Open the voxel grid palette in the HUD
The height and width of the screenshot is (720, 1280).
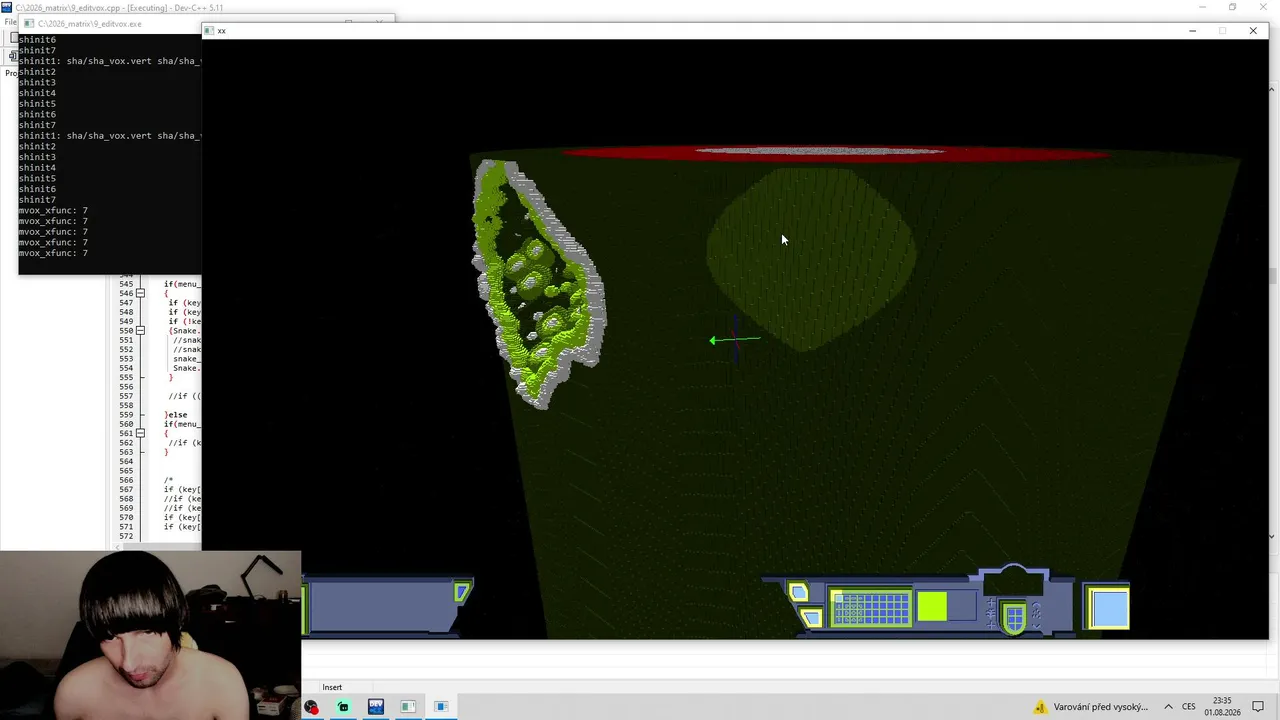pyautogui.click(x=871, y=608)
